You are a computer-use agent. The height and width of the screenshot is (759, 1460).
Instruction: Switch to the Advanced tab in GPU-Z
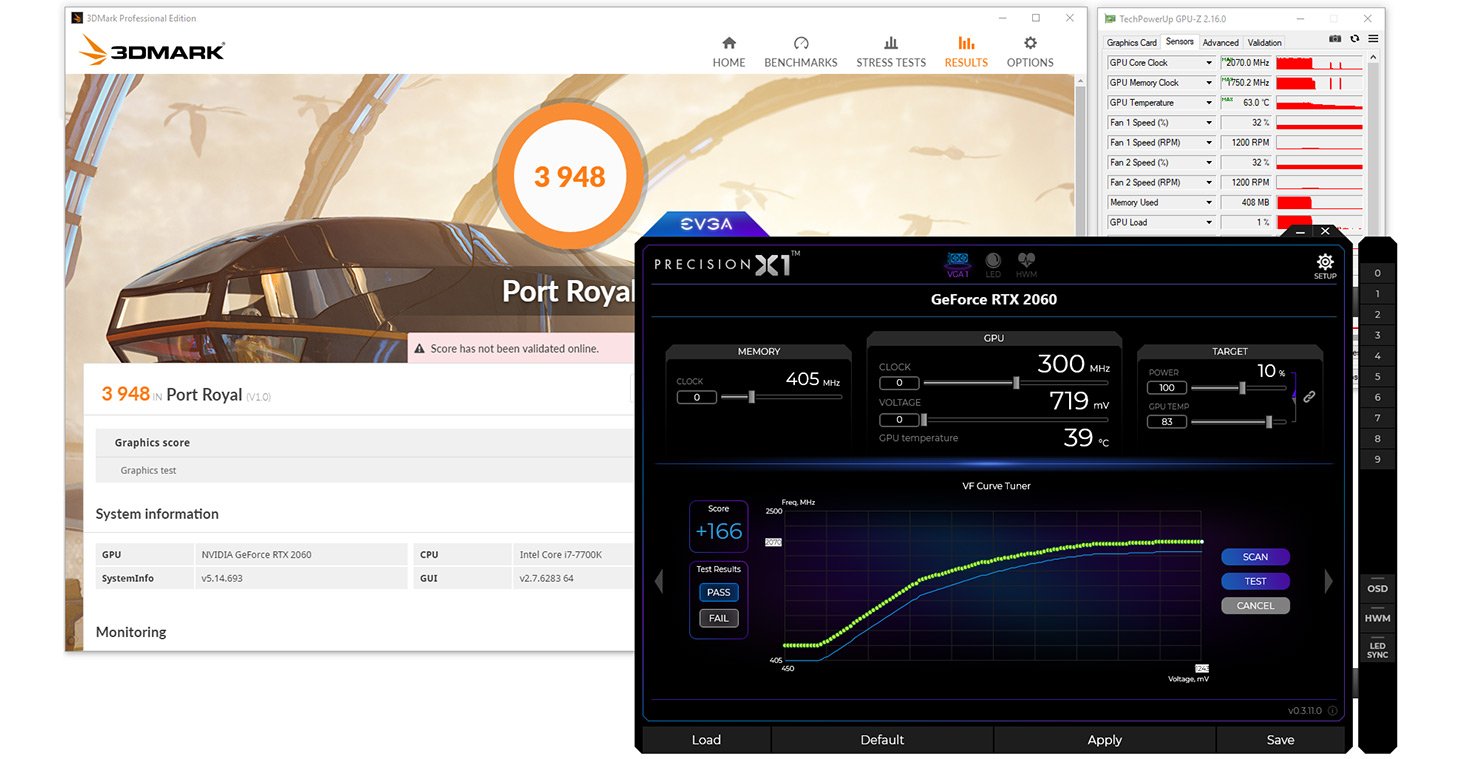coord(1220,43)
